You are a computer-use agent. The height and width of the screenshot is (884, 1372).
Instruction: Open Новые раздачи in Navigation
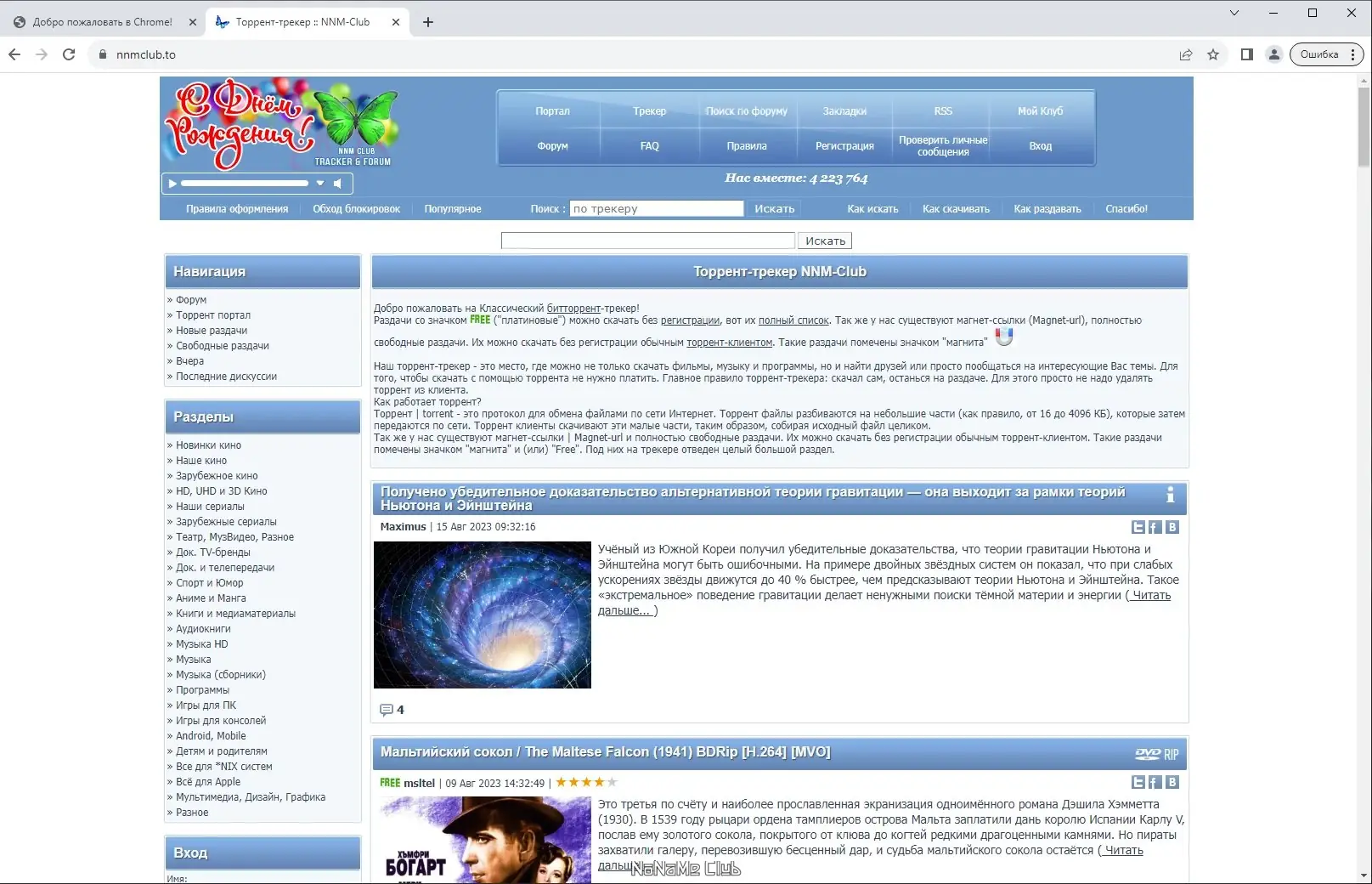click(x=212, y=331)
